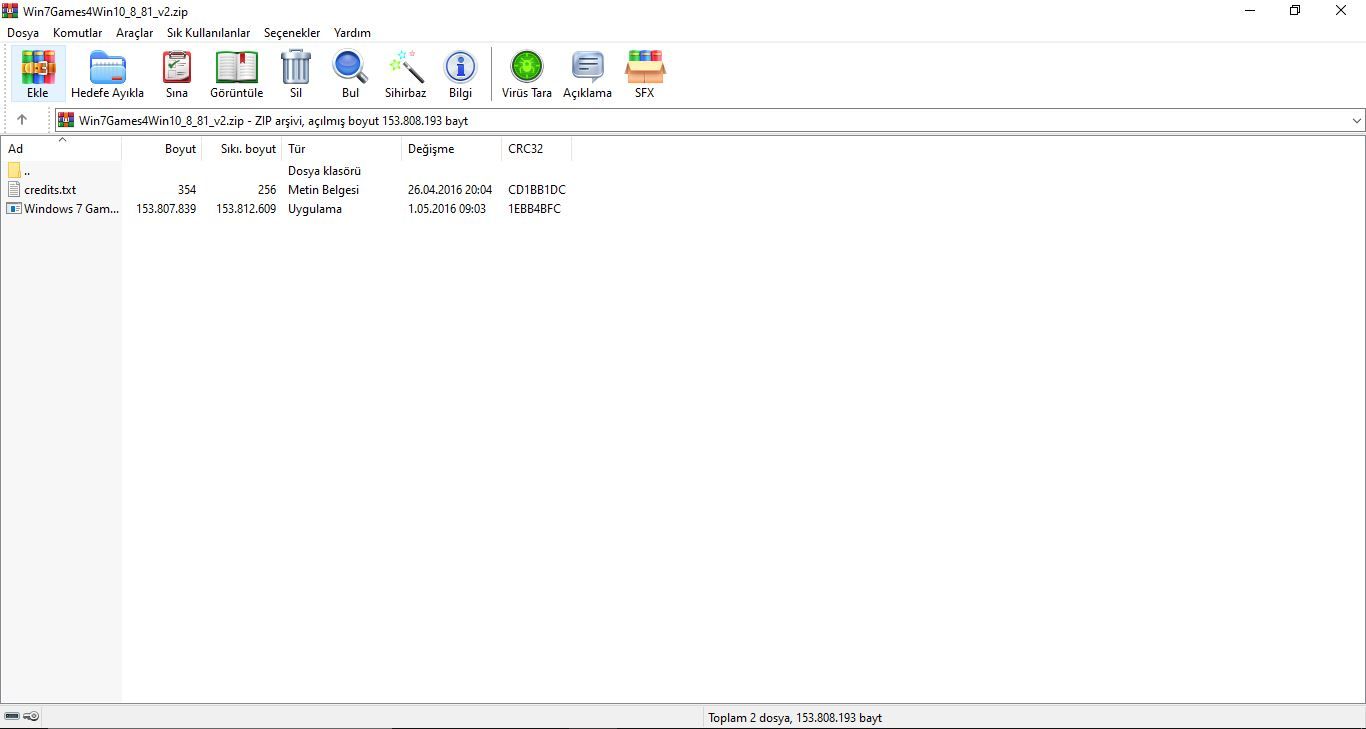Click the CRC value 1EBB4BFC
1366x729 pixels.
[534, 209]
